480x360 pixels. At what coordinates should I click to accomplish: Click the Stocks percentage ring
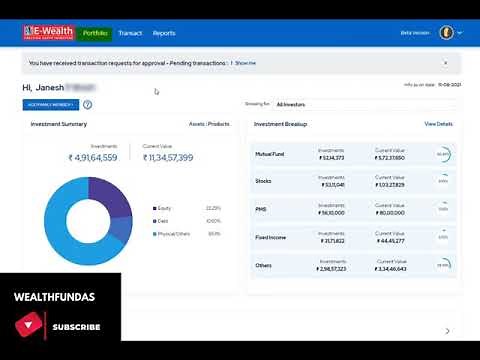click(x=443, y=181)
